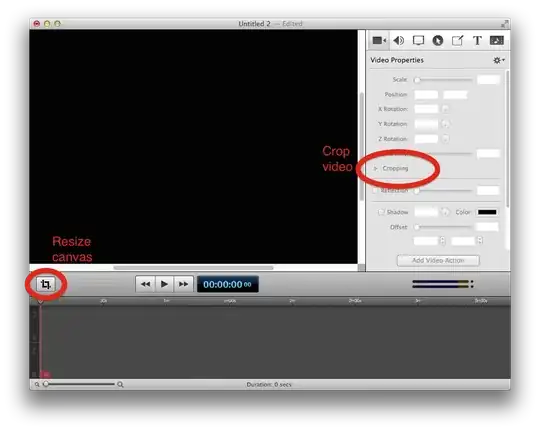
Task: Enable the Reflection checkbox
Action: [x=375, y=191]
